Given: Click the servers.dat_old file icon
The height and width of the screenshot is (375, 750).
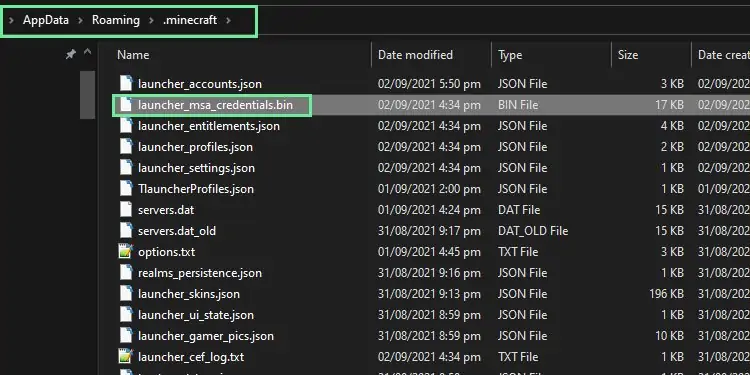Looking at the screenshot, I should (x=126, y=231).
